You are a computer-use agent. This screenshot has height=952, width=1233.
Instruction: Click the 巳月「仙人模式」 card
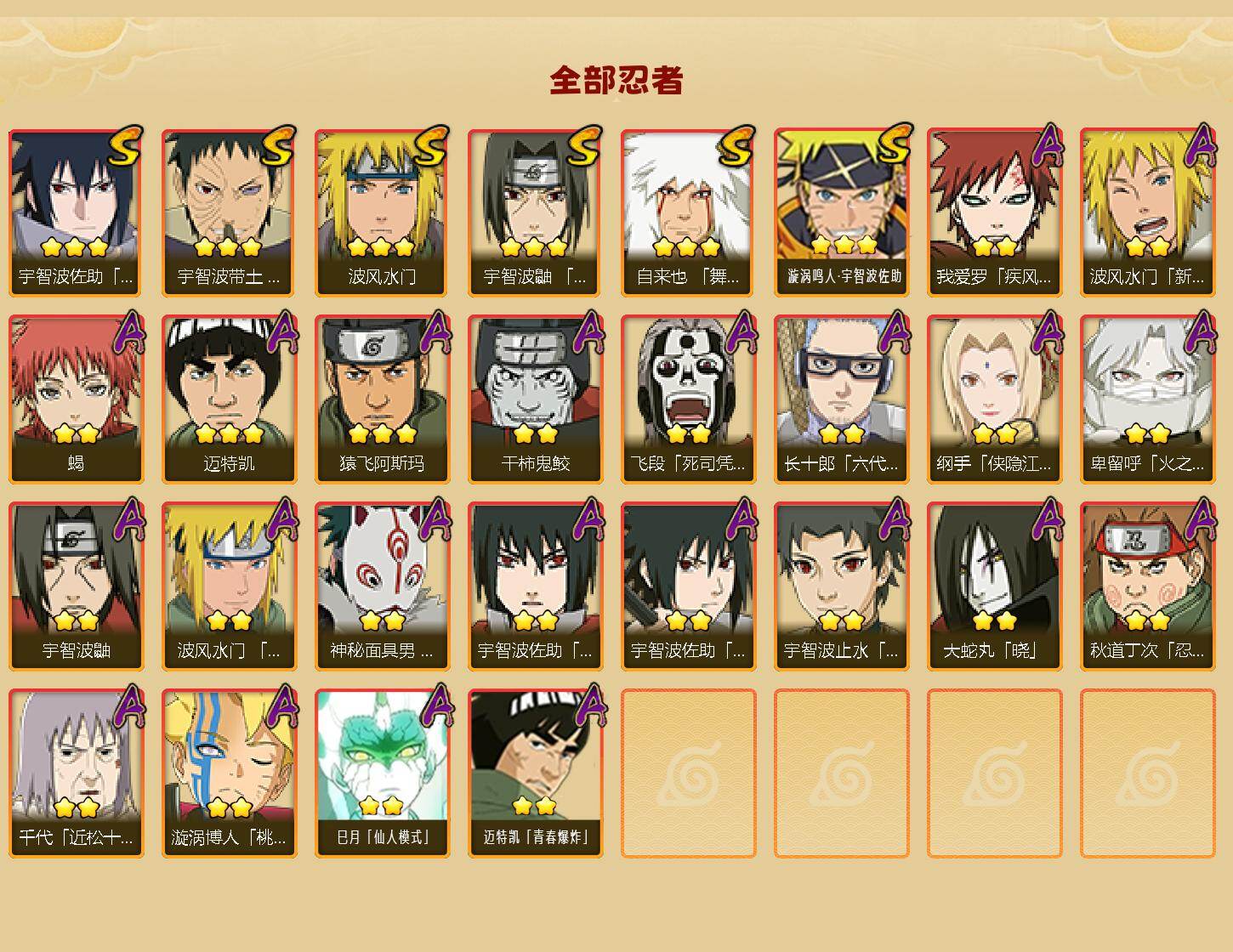pos(382,773)
